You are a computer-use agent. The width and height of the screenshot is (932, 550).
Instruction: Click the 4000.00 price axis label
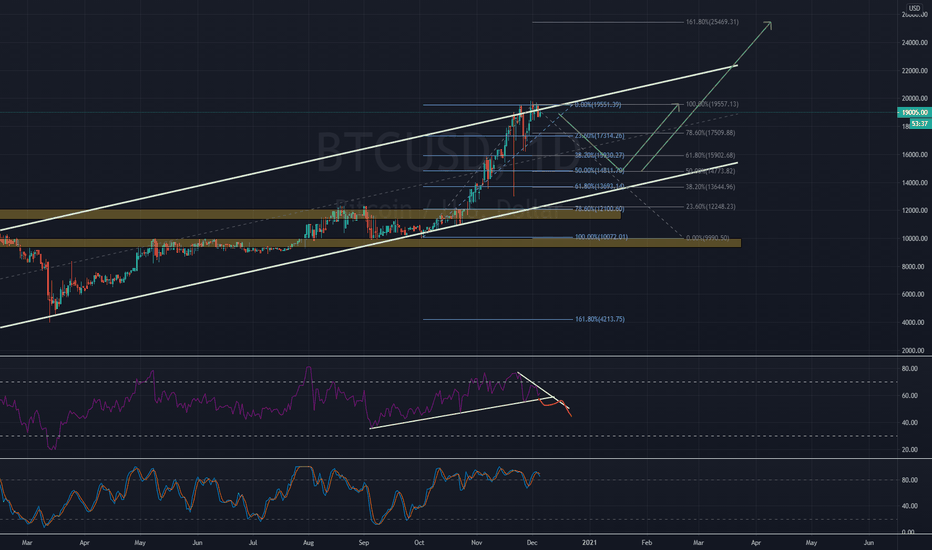915,322
